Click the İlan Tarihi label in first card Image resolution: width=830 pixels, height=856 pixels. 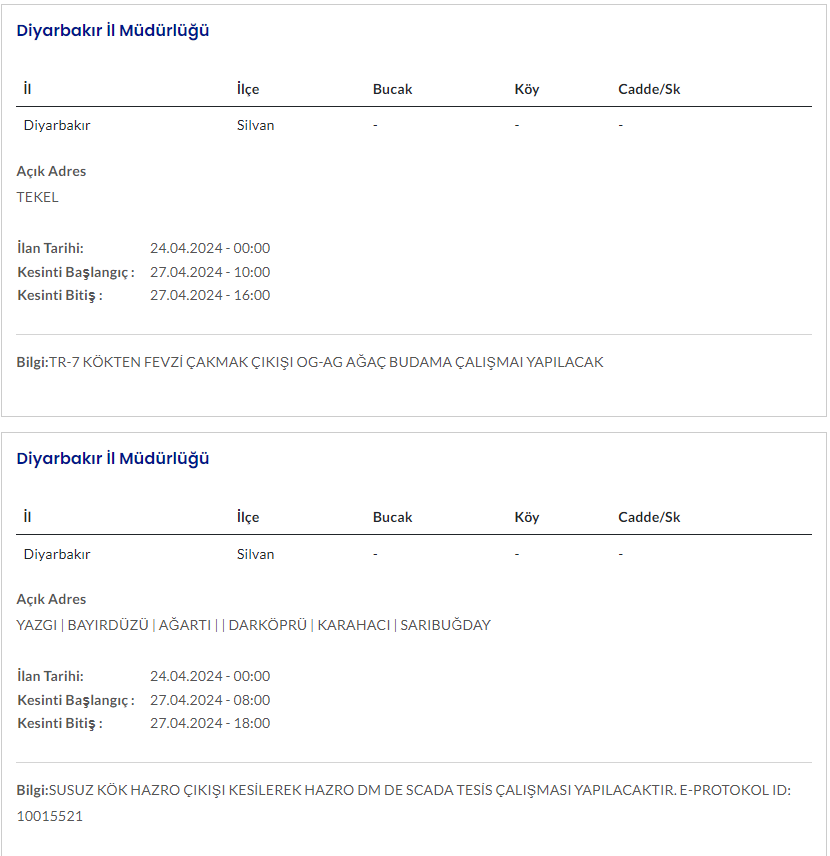50,248
